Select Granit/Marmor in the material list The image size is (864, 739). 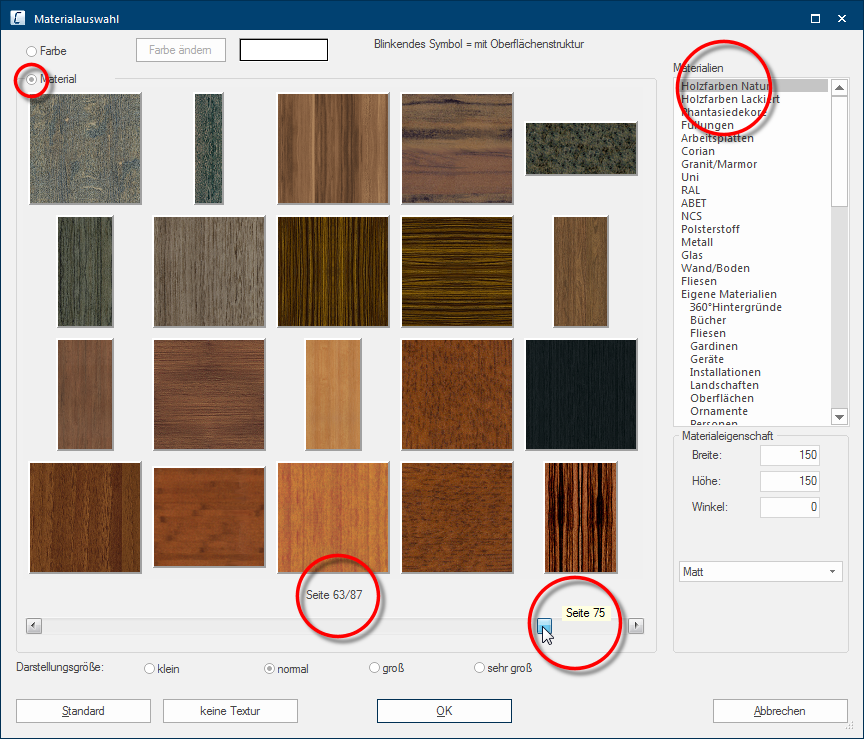point(719,164)
